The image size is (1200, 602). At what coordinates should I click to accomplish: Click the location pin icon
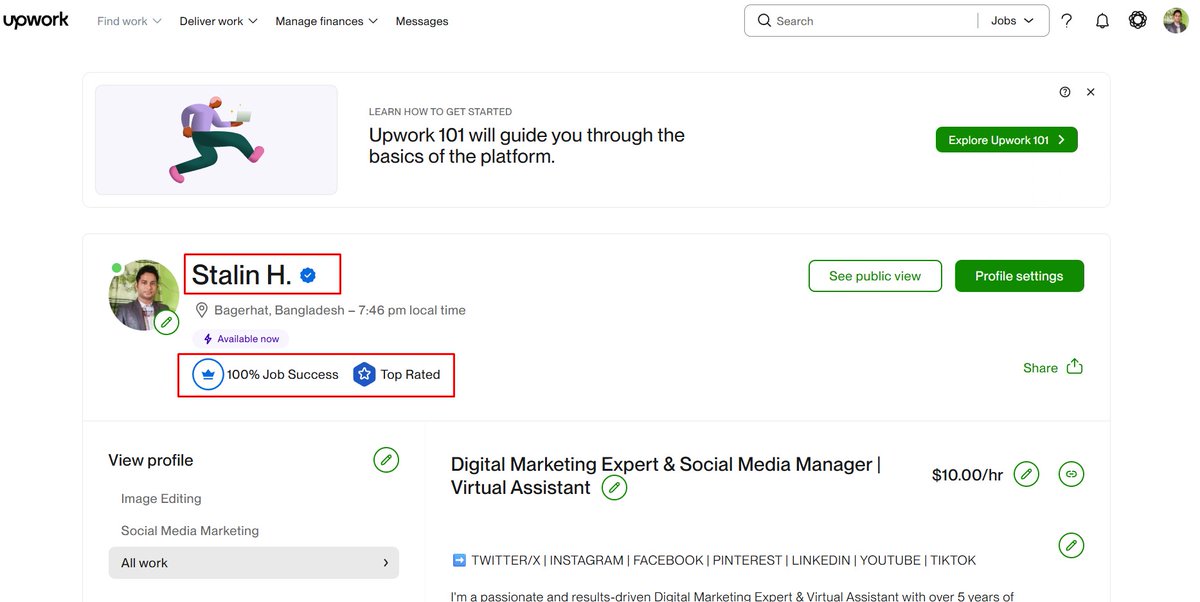(x=201, y=310)
